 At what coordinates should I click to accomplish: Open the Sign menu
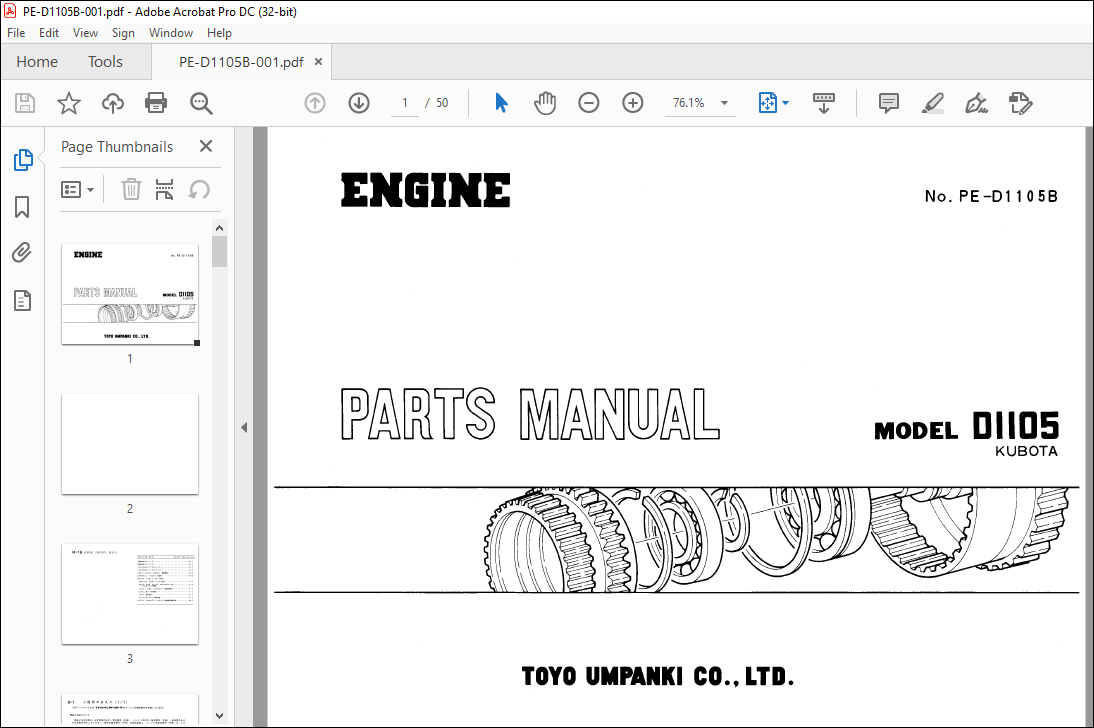click(123, 33)
